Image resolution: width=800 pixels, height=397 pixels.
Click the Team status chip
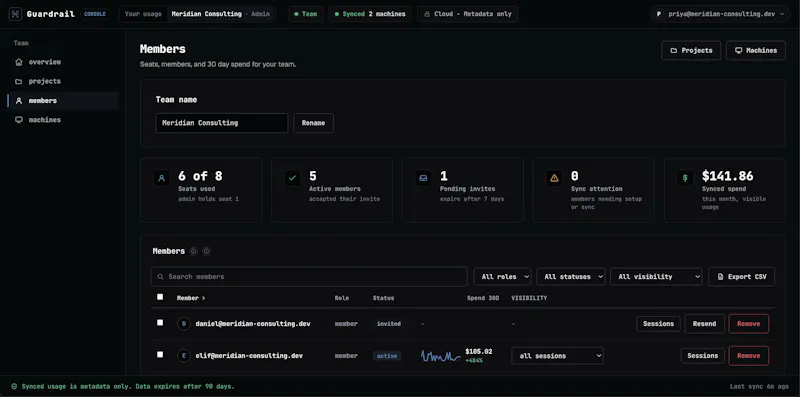coord(306,14)
